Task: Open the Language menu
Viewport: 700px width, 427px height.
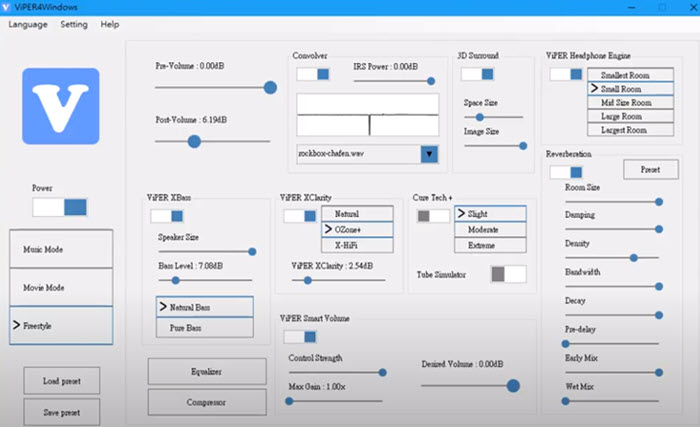Action: coord(28,24)
